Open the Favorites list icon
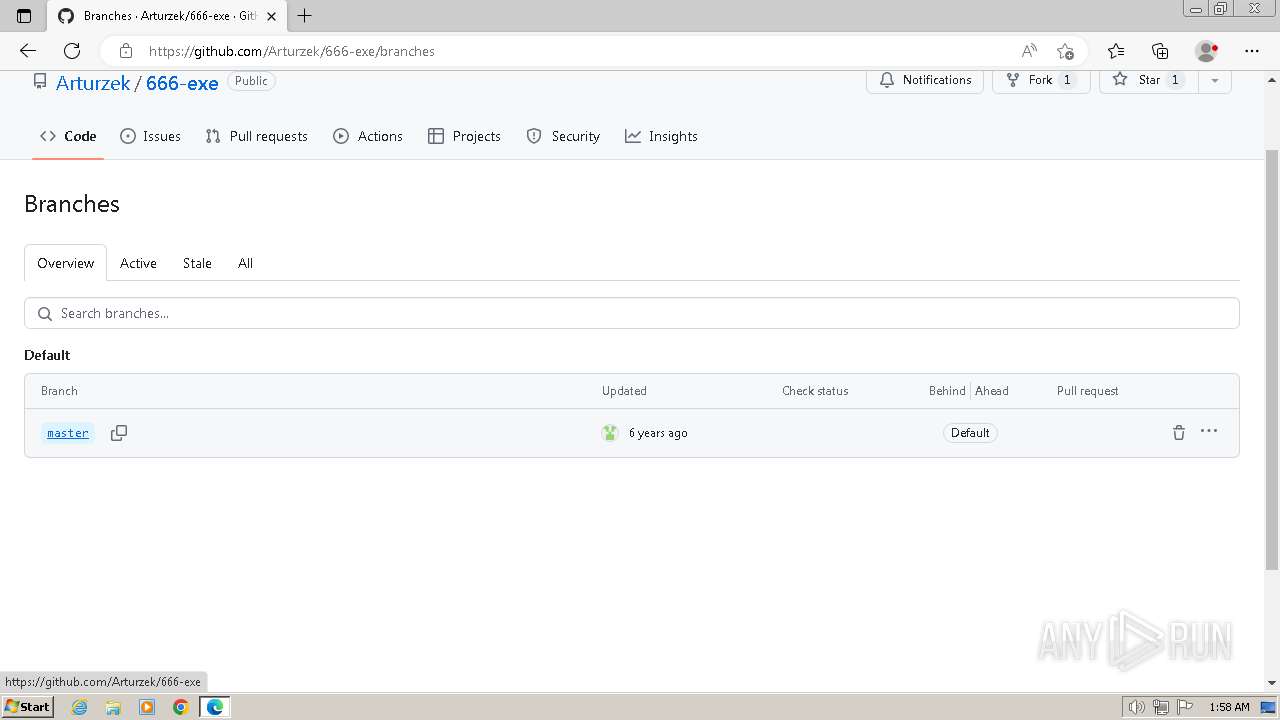 point(1116,51)
